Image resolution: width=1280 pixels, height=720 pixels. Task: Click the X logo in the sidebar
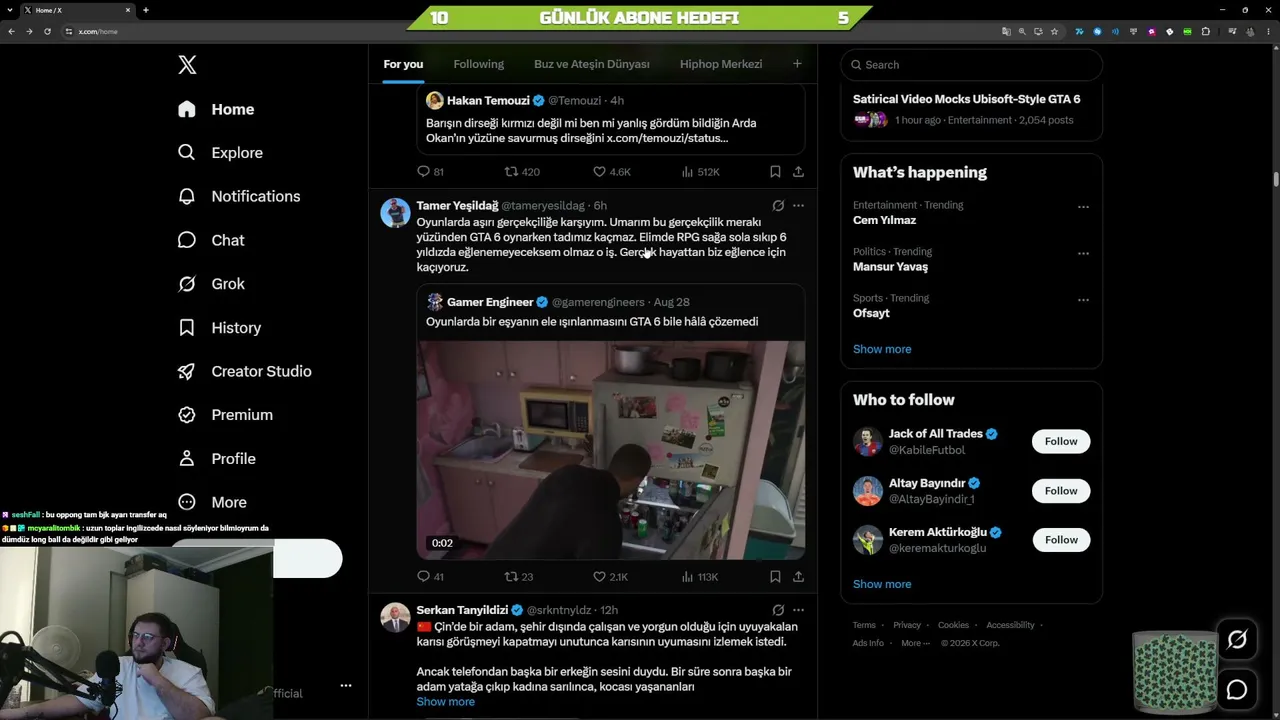pos(187,65)
